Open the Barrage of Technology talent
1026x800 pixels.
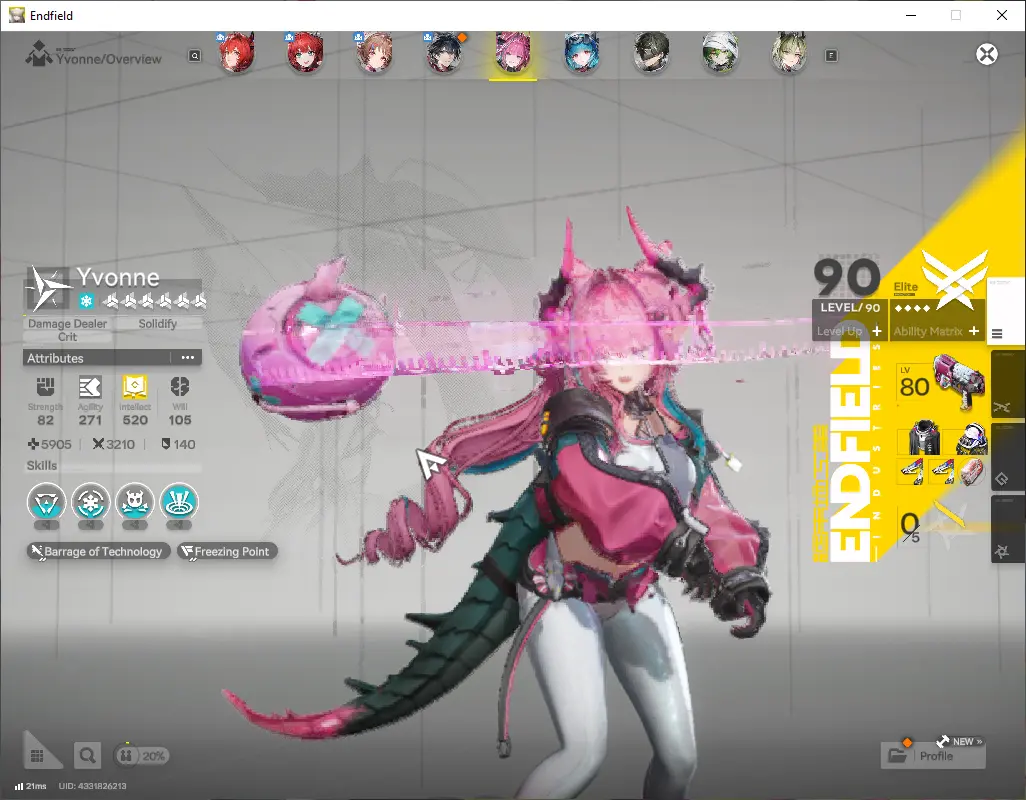click(99, 551)
